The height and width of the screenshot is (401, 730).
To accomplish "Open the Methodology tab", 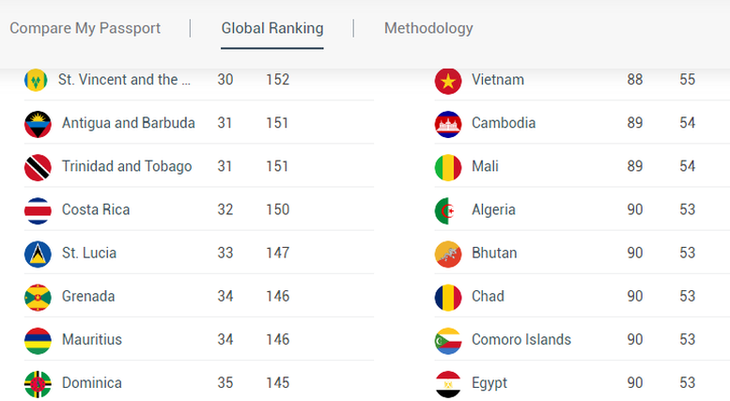I will coord(428,28).
